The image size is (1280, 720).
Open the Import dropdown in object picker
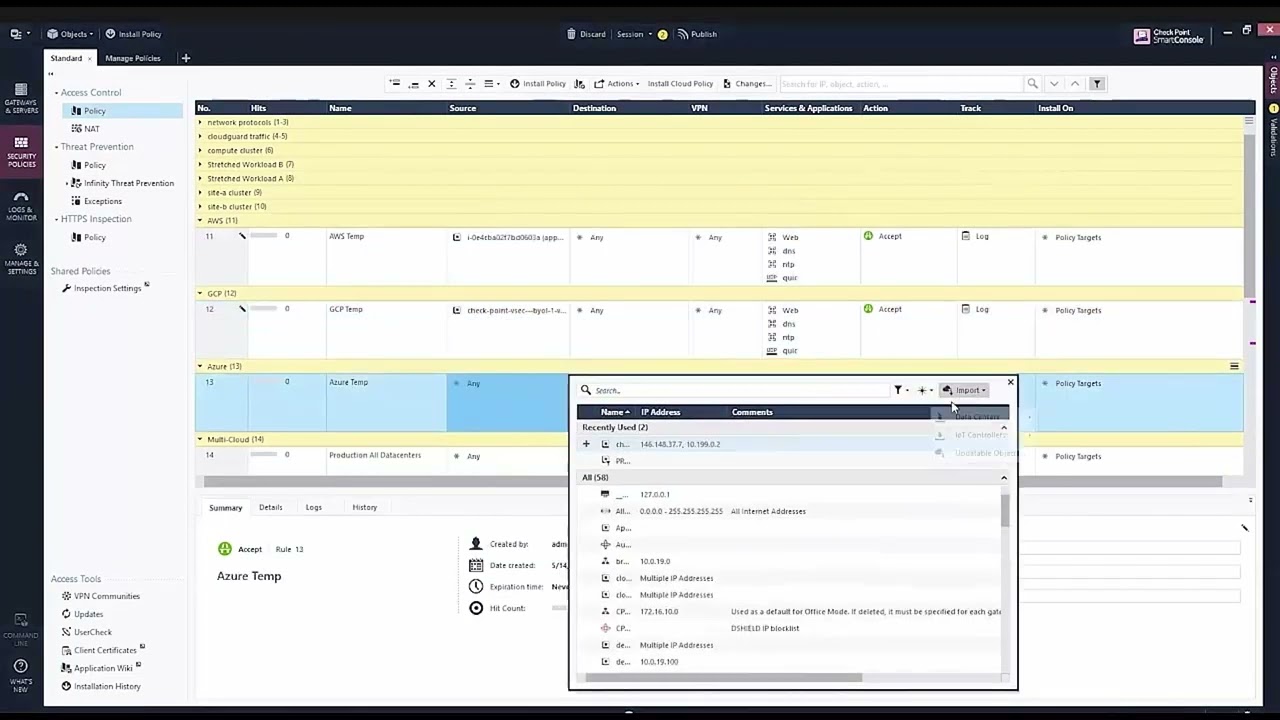click(965, 391)
